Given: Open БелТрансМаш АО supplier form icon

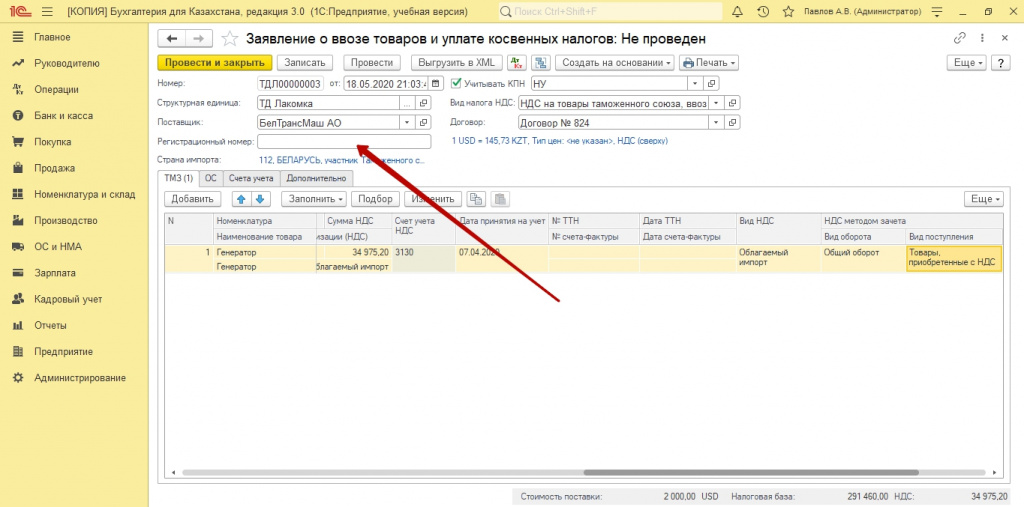Looking at the screenshot, I should tap(424, 122).
